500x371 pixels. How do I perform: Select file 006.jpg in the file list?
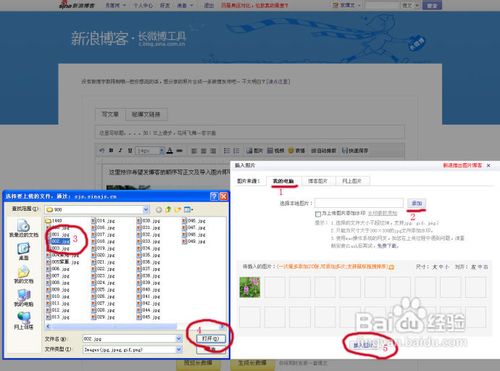(58, 269)
